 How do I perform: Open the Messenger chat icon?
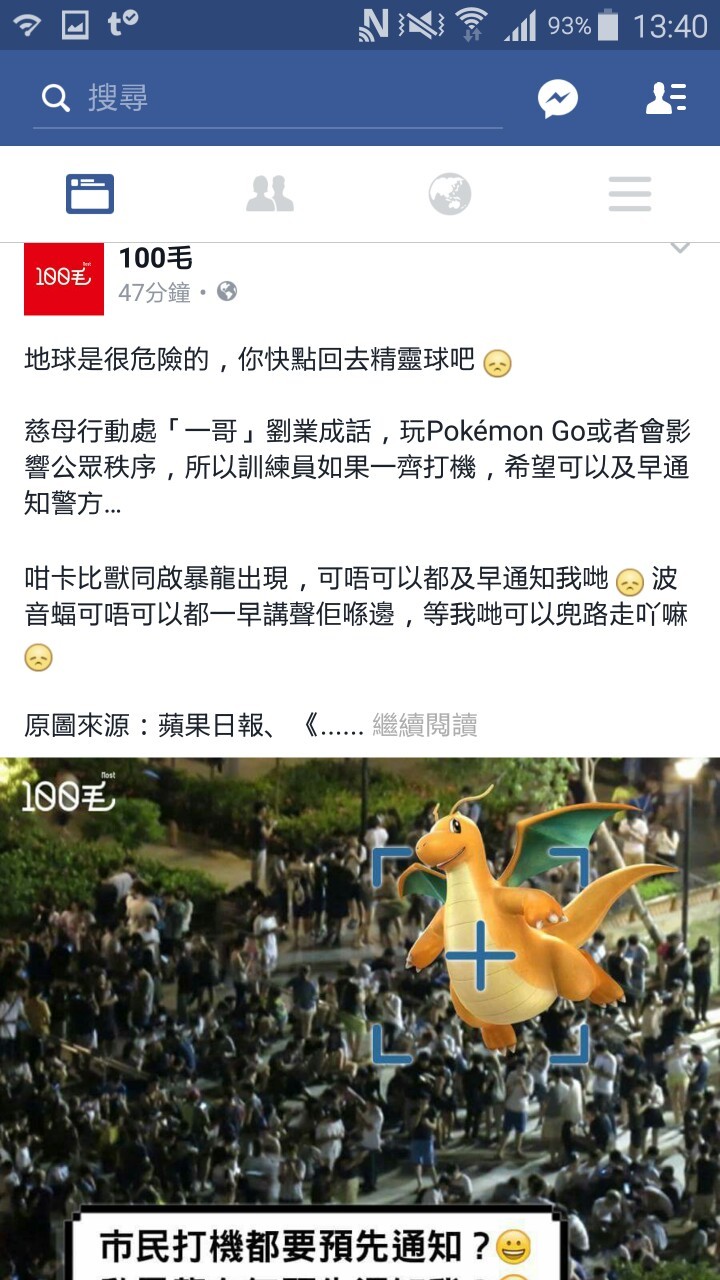(x=557, y=98)
